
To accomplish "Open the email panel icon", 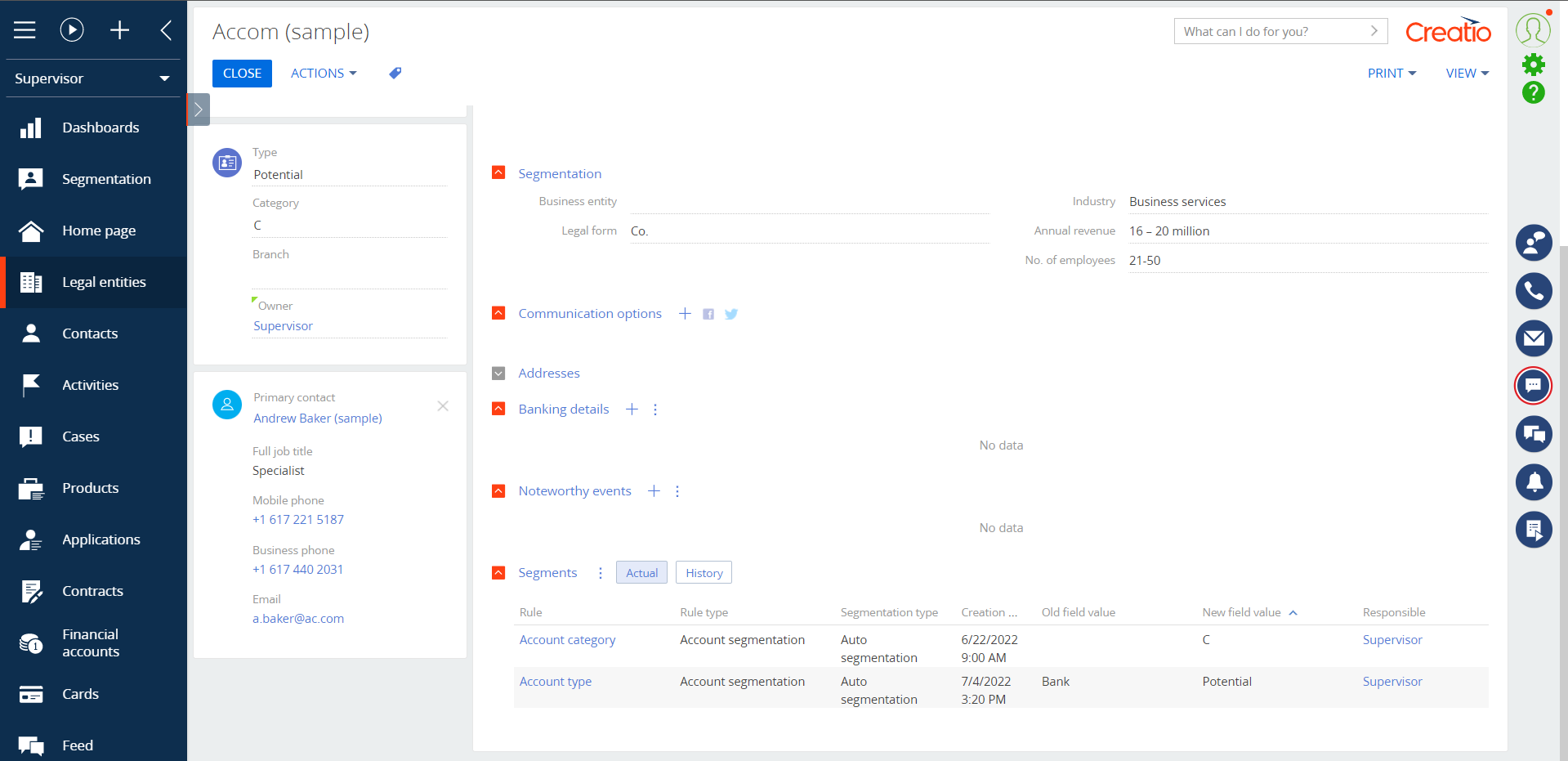I will pyautogui.click(x=1534, y=338).
